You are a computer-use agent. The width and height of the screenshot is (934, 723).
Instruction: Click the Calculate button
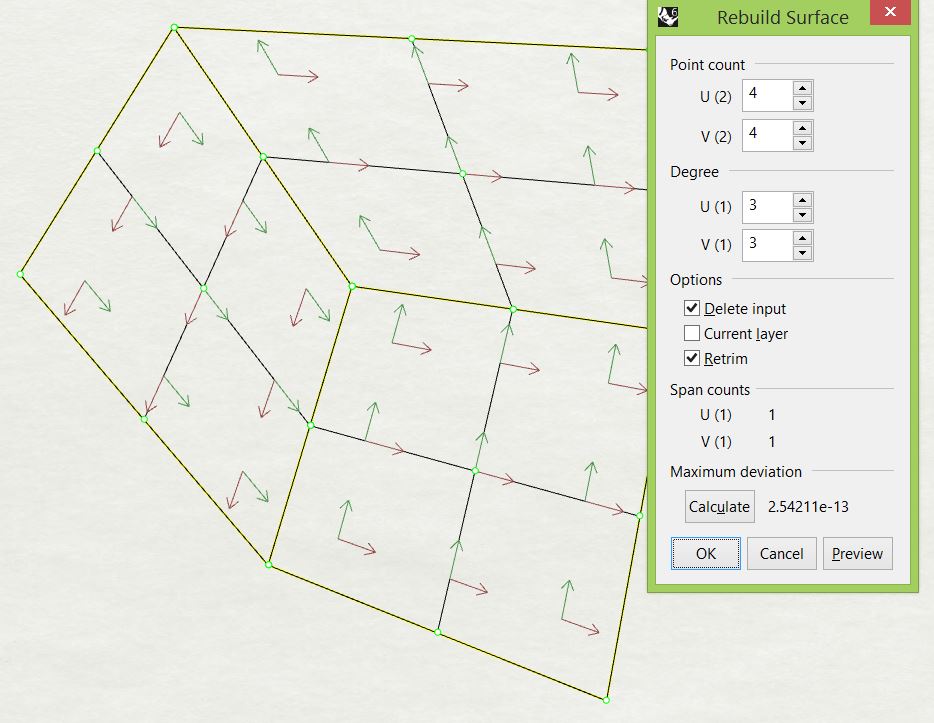click(720, 507)
